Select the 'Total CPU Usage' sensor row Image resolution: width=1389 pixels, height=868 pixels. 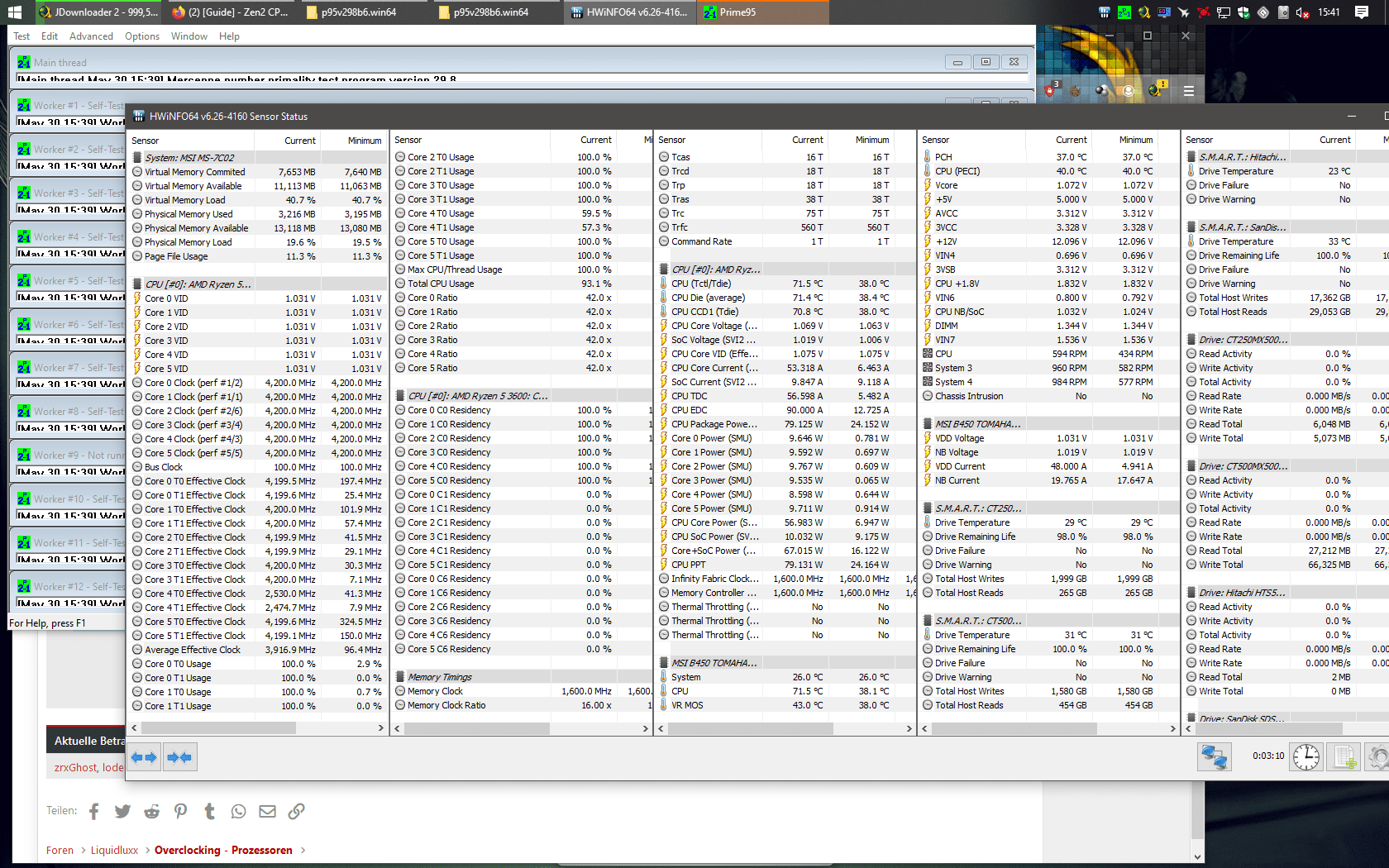pyautogui.click(x=521, y=284)
